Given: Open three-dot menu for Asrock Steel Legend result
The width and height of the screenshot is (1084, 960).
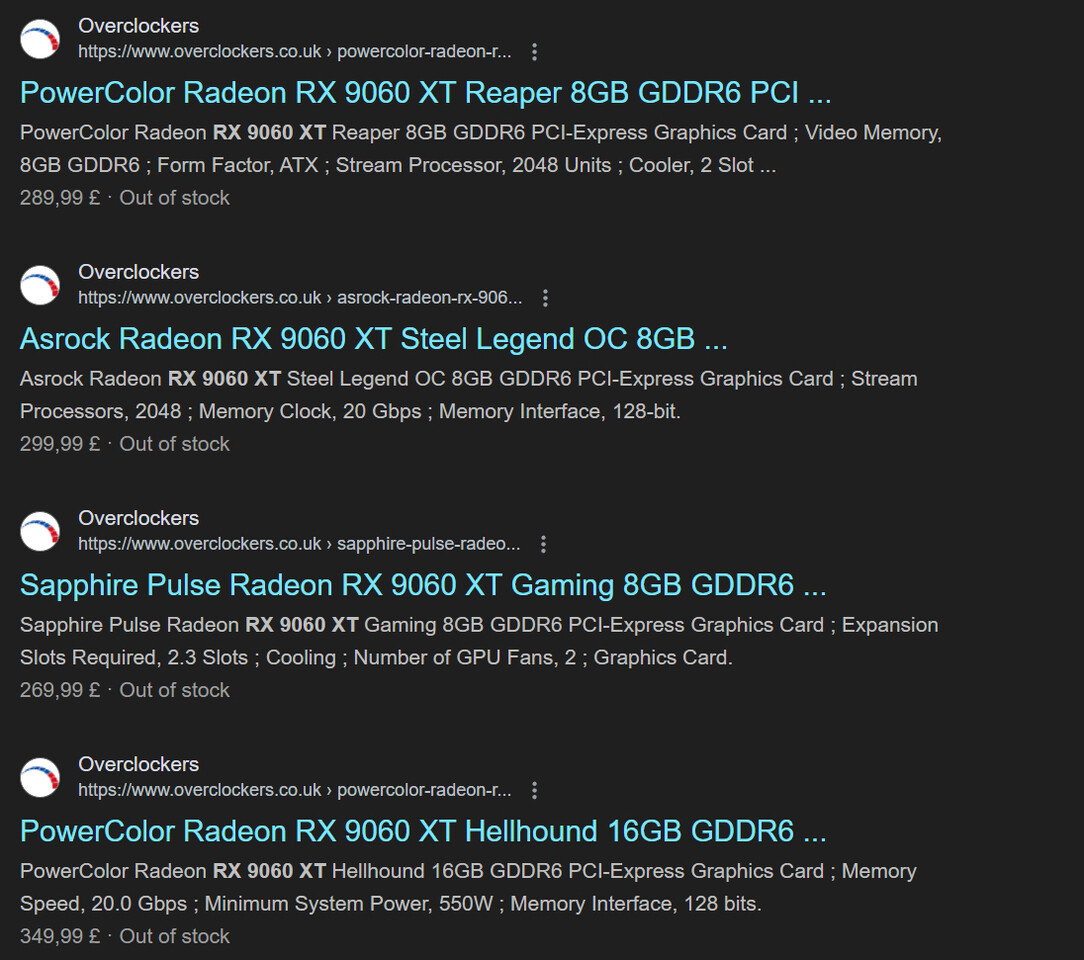Looking at the screenshot, I should tap(545, 298).
